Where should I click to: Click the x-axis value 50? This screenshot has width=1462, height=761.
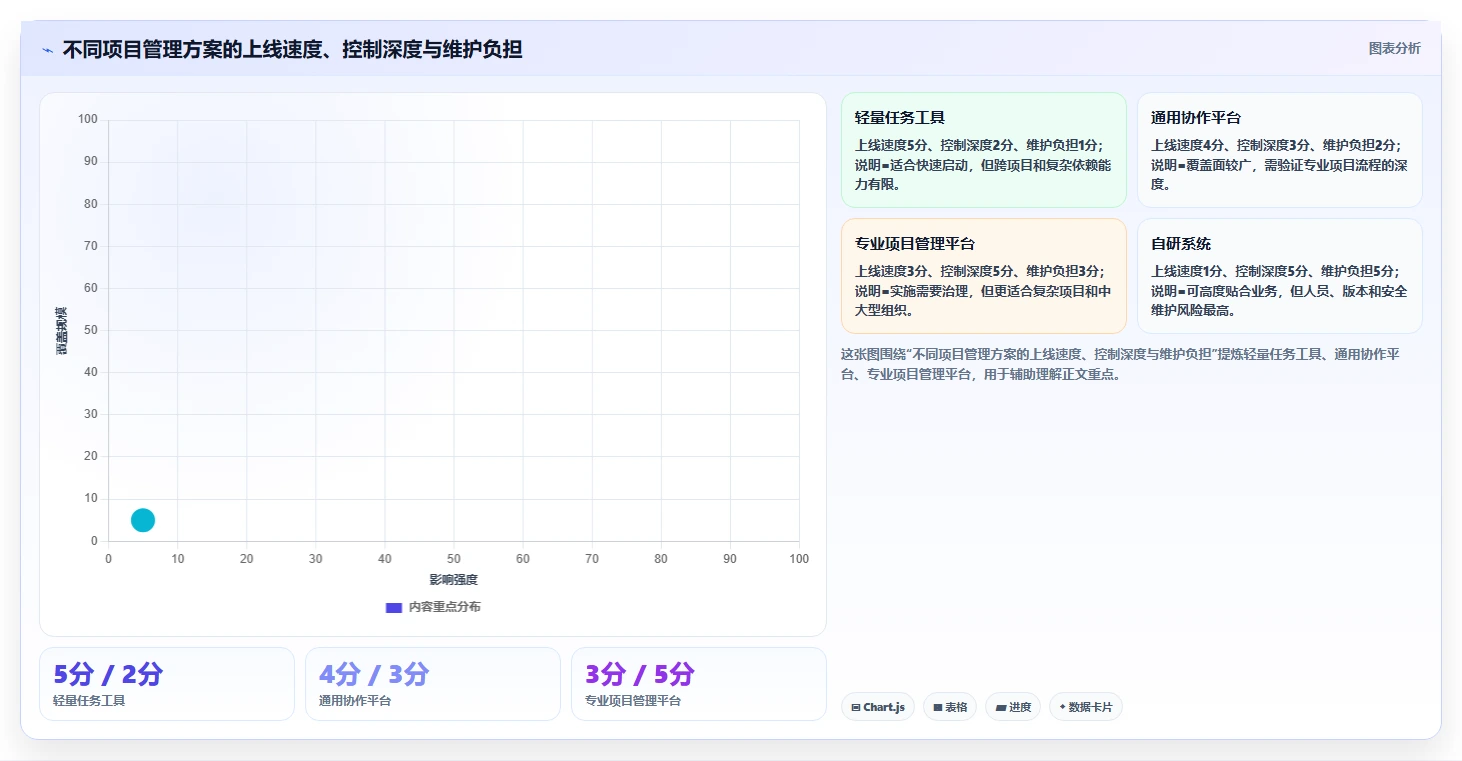click(454, 559)
